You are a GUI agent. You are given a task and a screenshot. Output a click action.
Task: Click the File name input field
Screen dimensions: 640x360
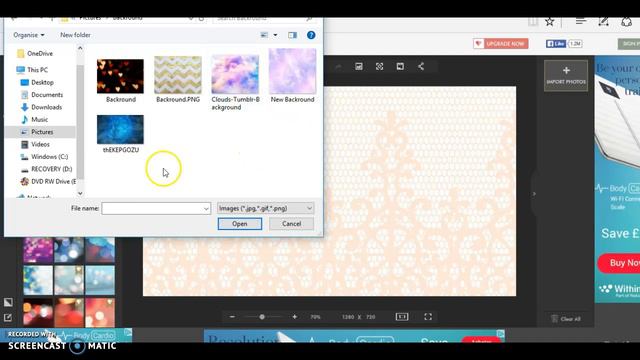[152, 209]
